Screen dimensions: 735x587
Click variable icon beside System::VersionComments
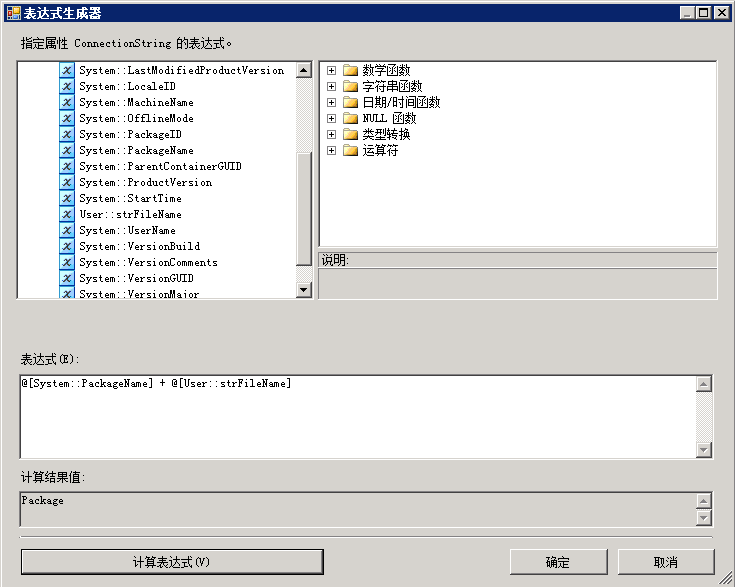[67, 262]
